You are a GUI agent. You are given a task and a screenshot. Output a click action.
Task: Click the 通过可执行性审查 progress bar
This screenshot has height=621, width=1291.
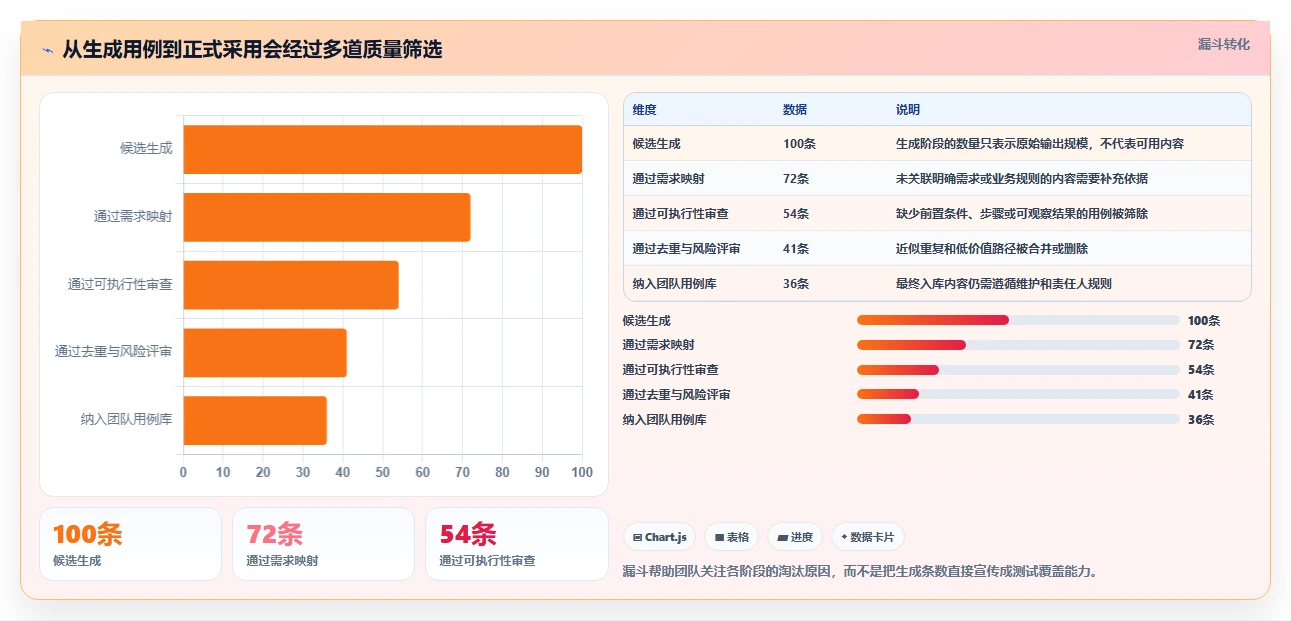[x=1018, y=370]
